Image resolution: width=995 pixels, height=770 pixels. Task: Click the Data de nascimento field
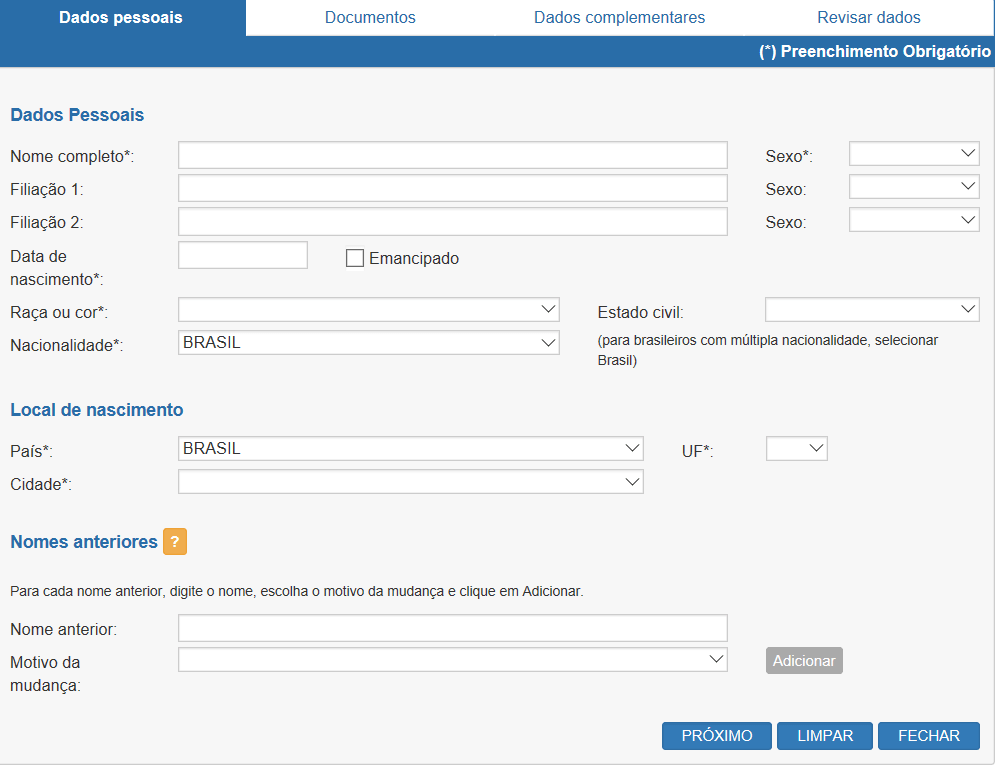click(x=242, y=255)
